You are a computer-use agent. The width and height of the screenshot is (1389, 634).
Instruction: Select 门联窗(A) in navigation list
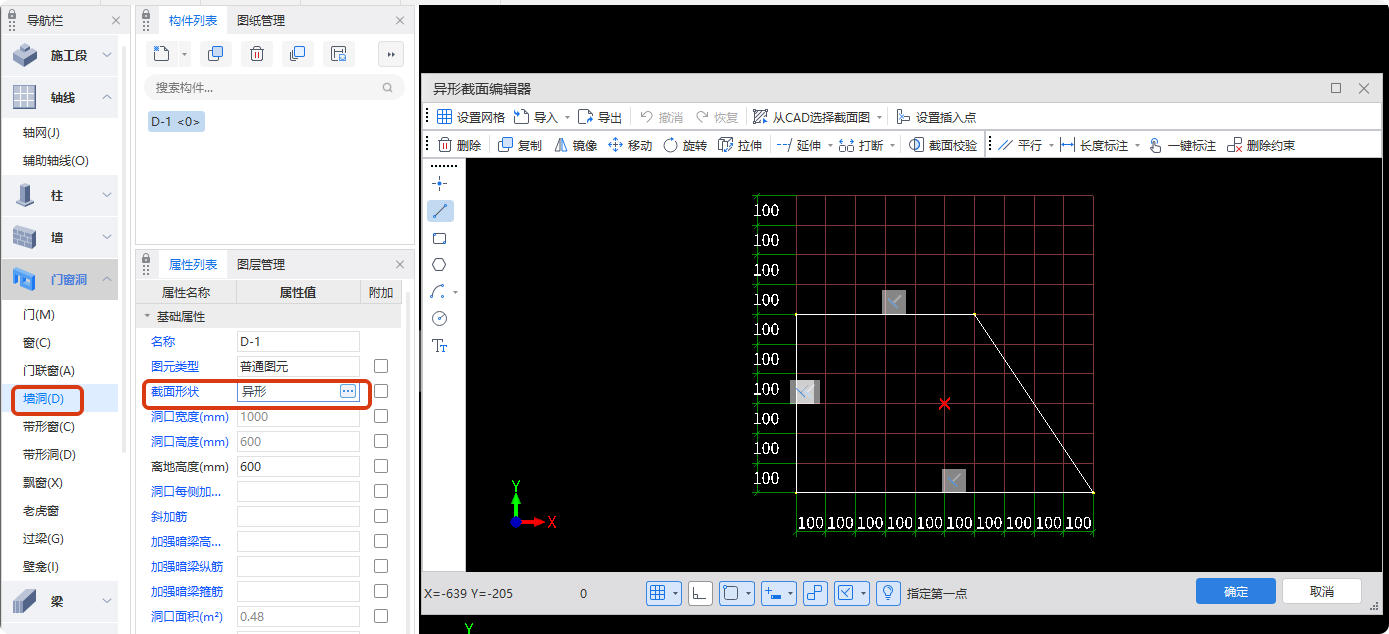point(49,371)
